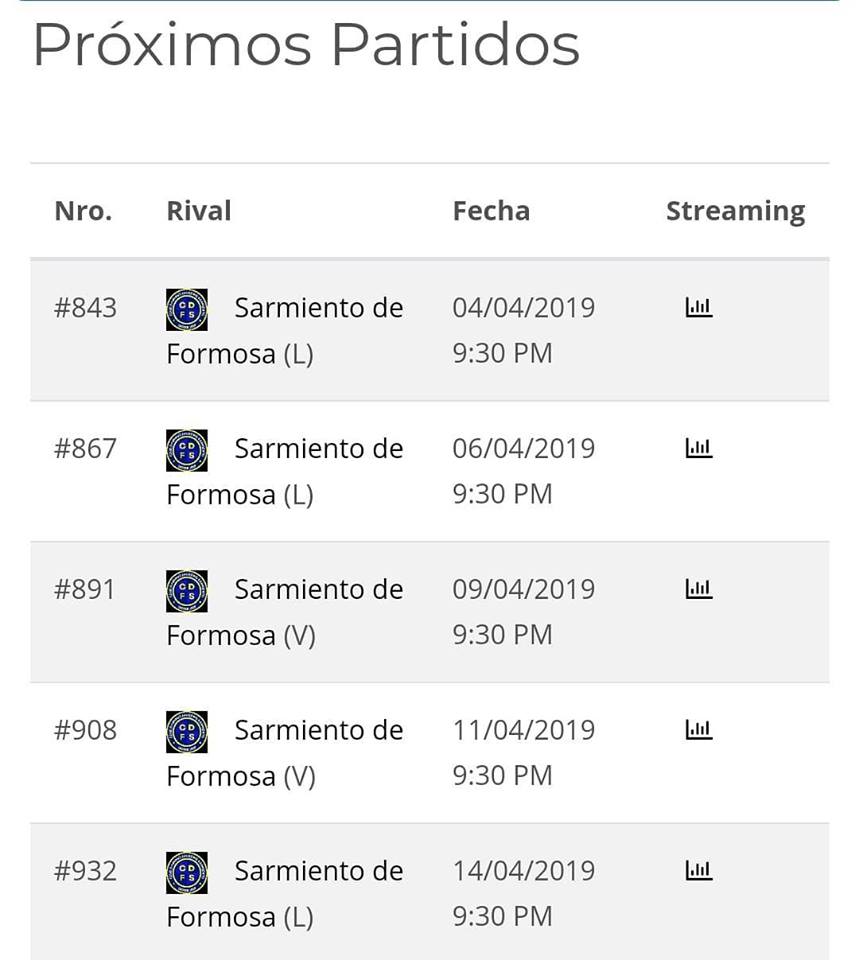Click Sarmiento de Formosa crest in match #908

click(x=187, y=732)
